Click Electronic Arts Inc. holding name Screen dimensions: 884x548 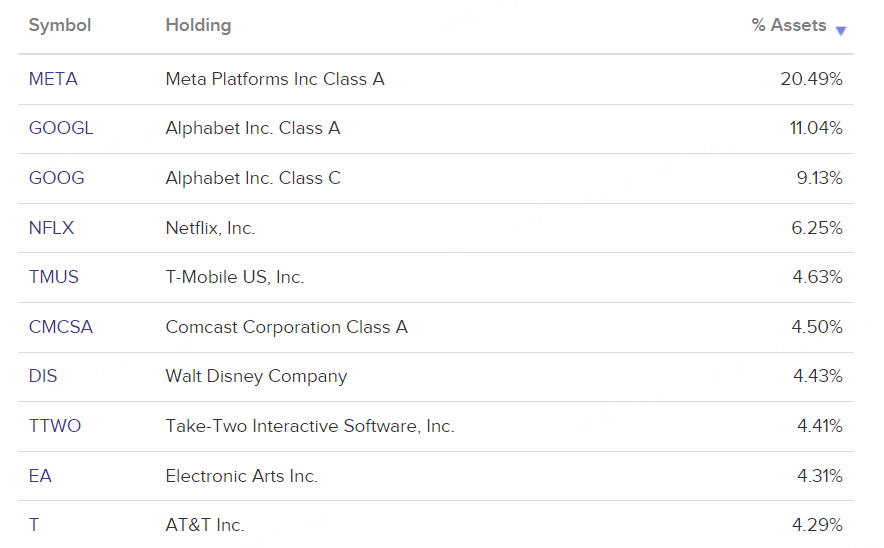[x=241, y=476]
